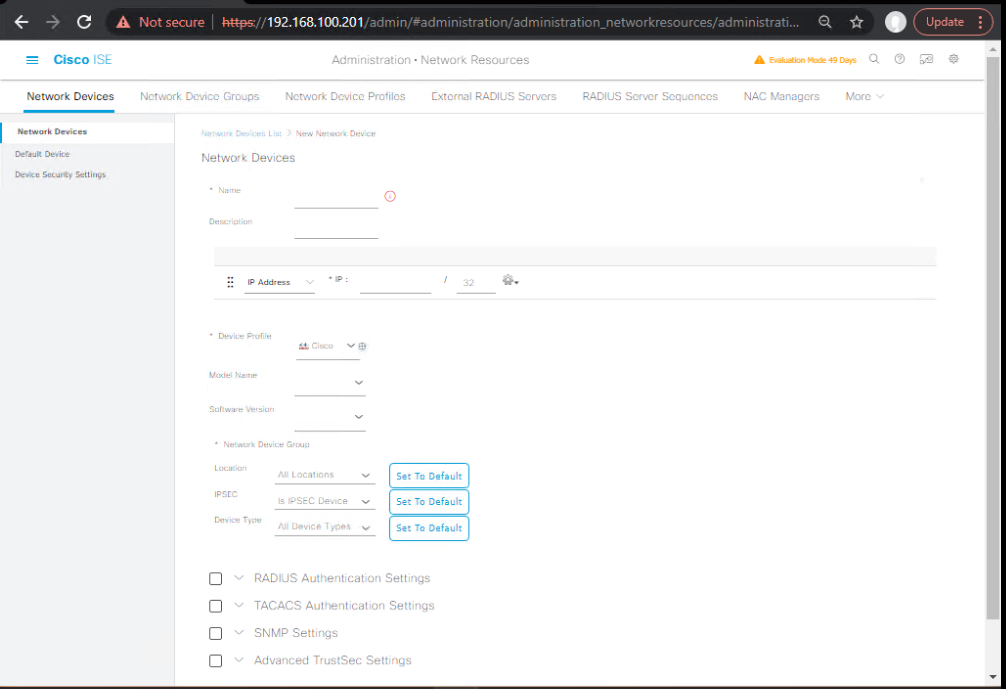Expand SNMP Settings chevron
1006x689 pixels.
239,632
